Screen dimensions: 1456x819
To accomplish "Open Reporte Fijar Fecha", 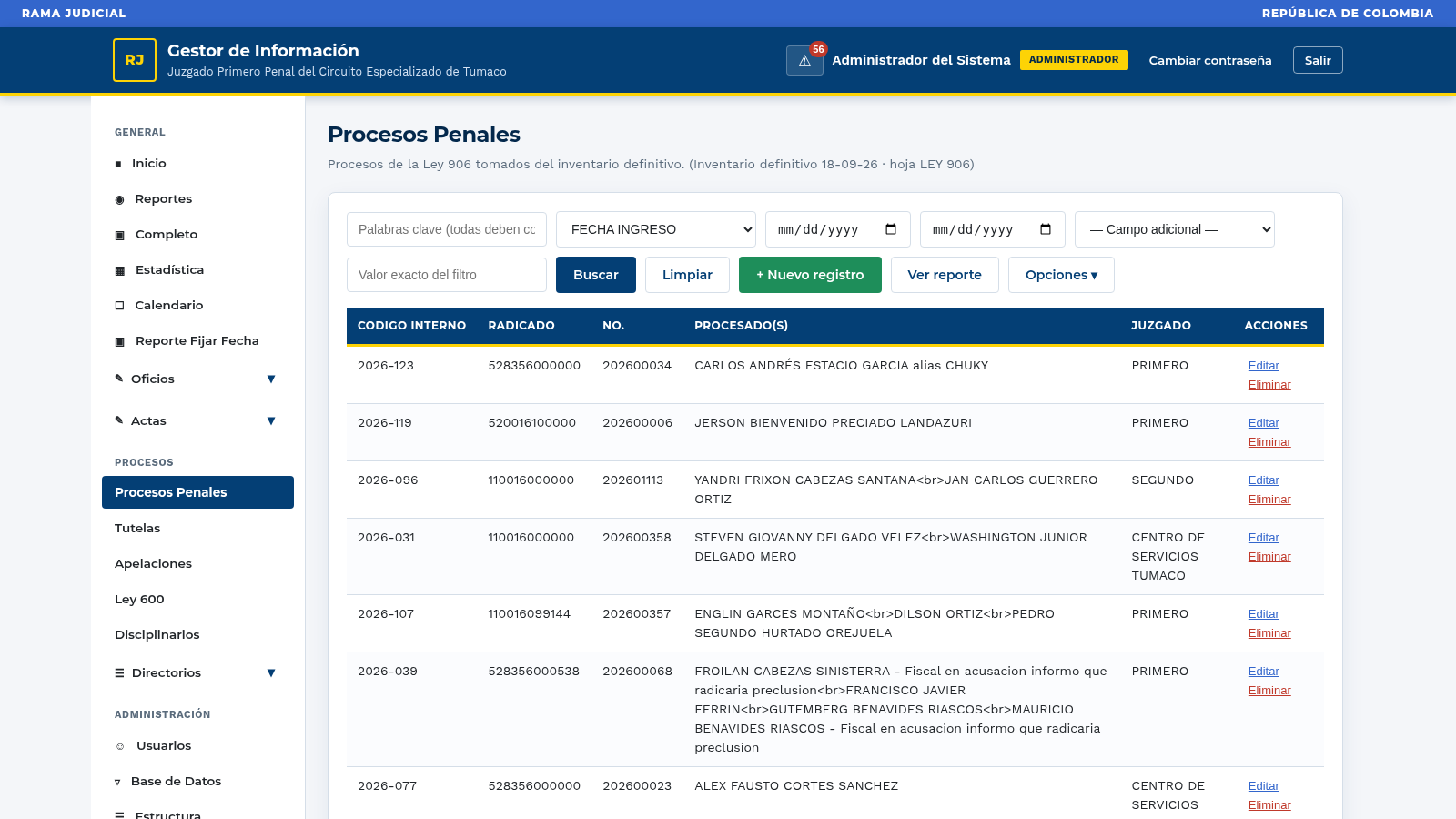I will point(197,341).
